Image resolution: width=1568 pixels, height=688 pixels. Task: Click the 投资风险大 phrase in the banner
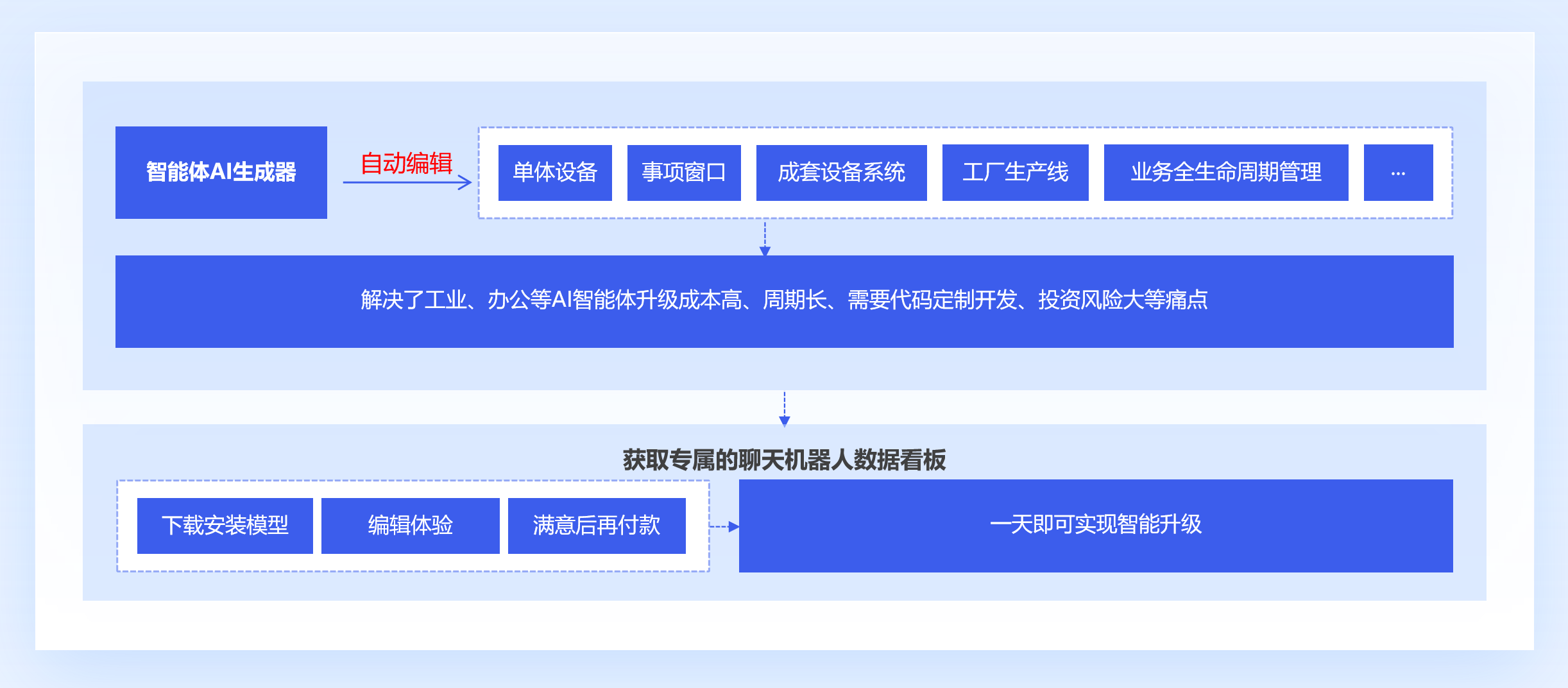click(x=1090, y=300)
